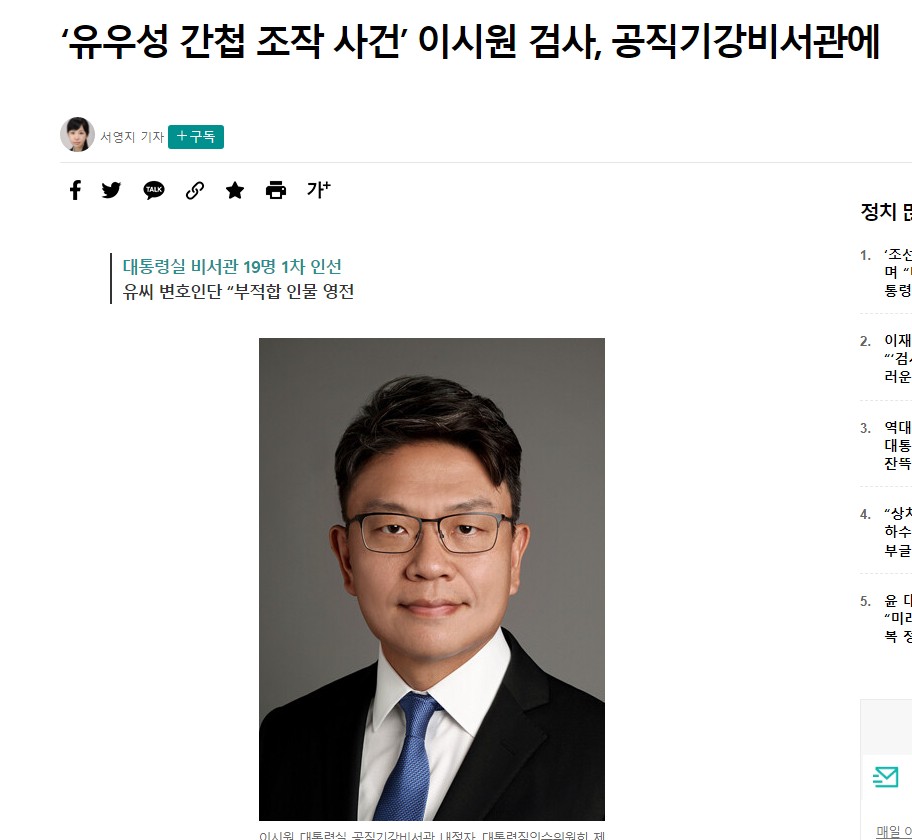Open reporter 서영지 기자 profile link
The height and width of the screenshot is (840, 912).
click(132, 137)
